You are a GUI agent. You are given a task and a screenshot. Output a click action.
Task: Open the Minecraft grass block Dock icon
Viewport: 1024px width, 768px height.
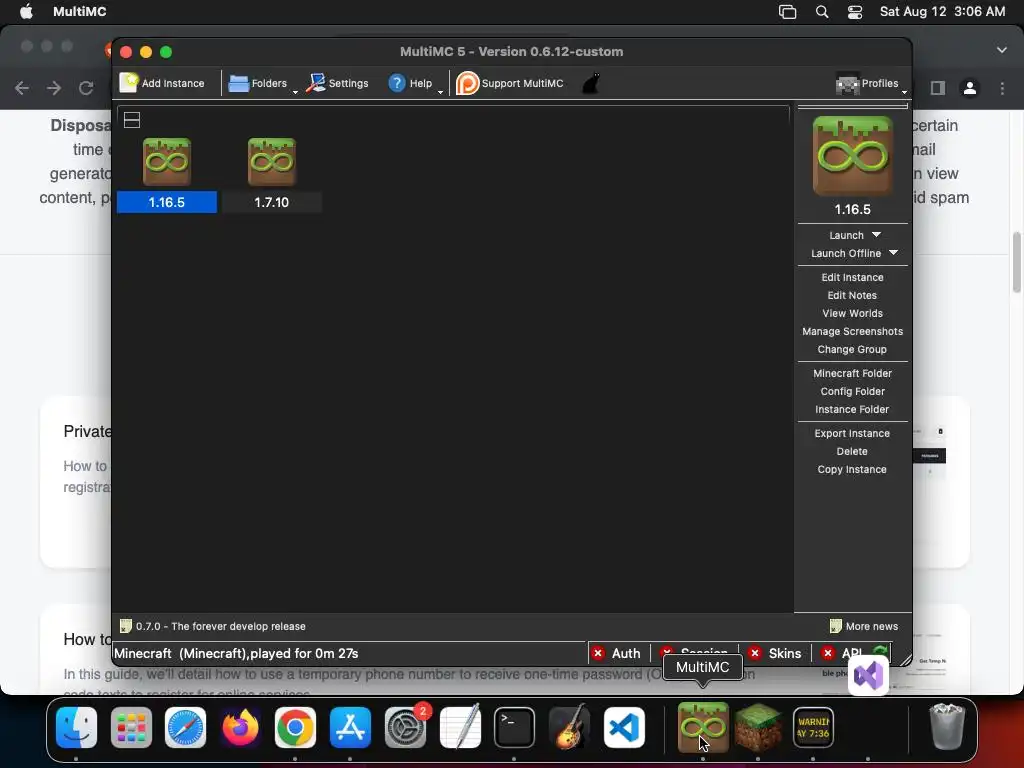[x=758, y=727]
